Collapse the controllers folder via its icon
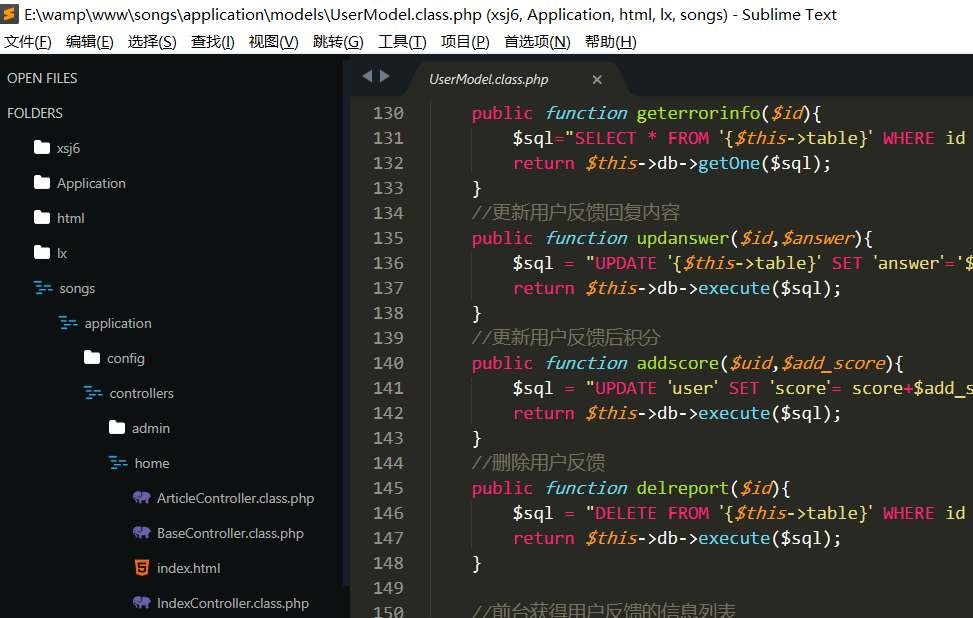Screen dimensions: 973x618 (x=92, y=393)
